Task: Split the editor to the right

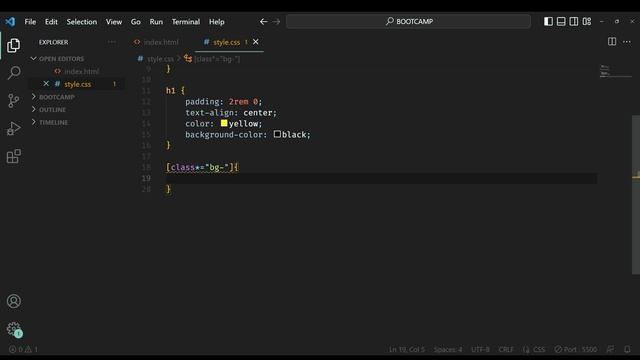Action: click(612, 42)
